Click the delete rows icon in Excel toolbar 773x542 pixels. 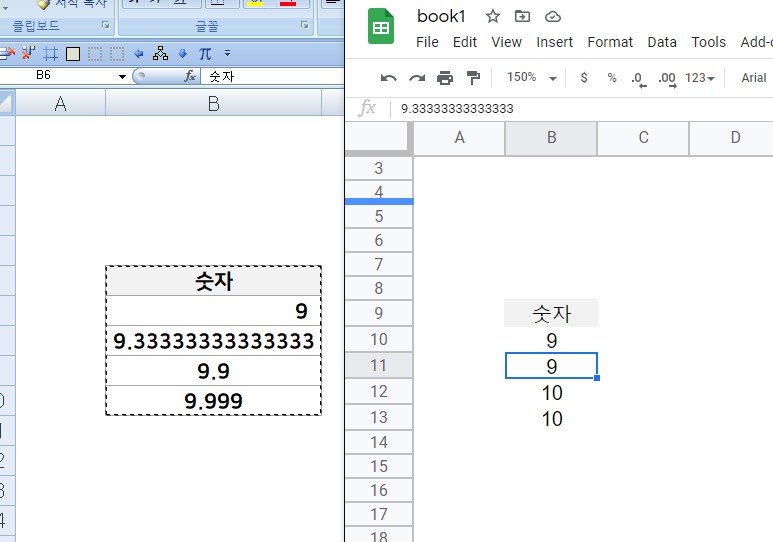[6, 53]
